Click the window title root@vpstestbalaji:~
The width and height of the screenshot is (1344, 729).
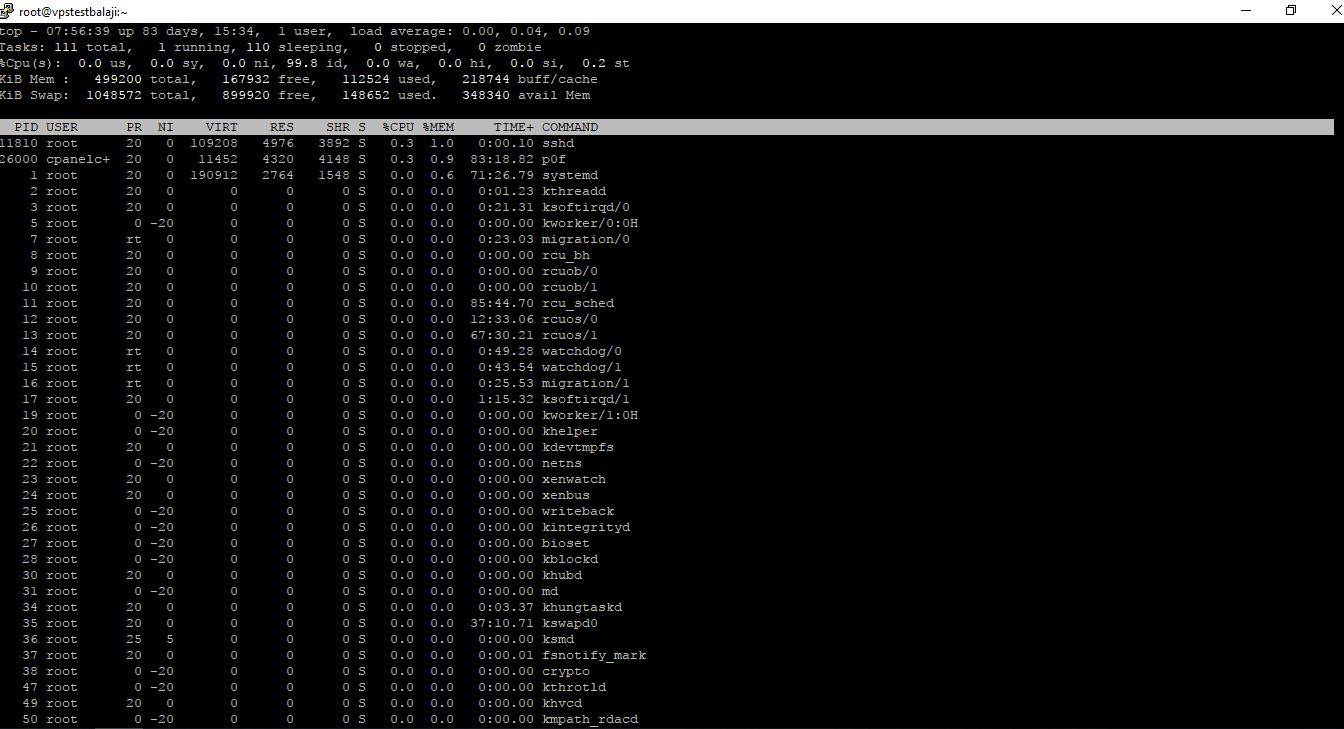click(73, 12)
